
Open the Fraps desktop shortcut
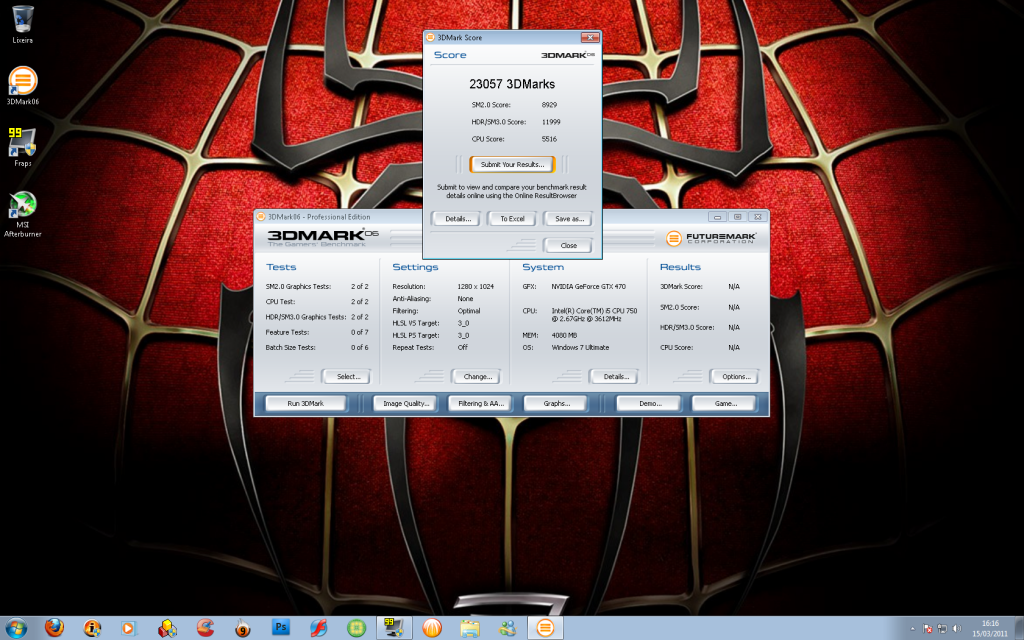click(22, 147)
